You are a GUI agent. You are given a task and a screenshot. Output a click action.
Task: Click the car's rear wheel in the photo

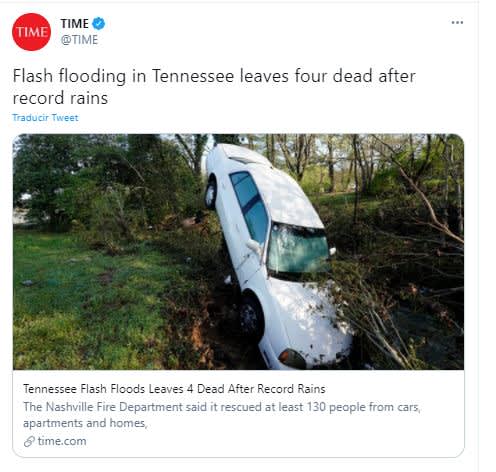(x=211, y=194)
